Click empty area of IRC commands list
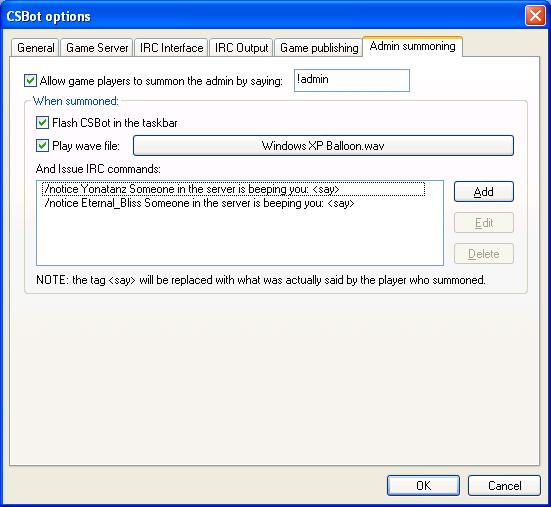 point(240,239)
